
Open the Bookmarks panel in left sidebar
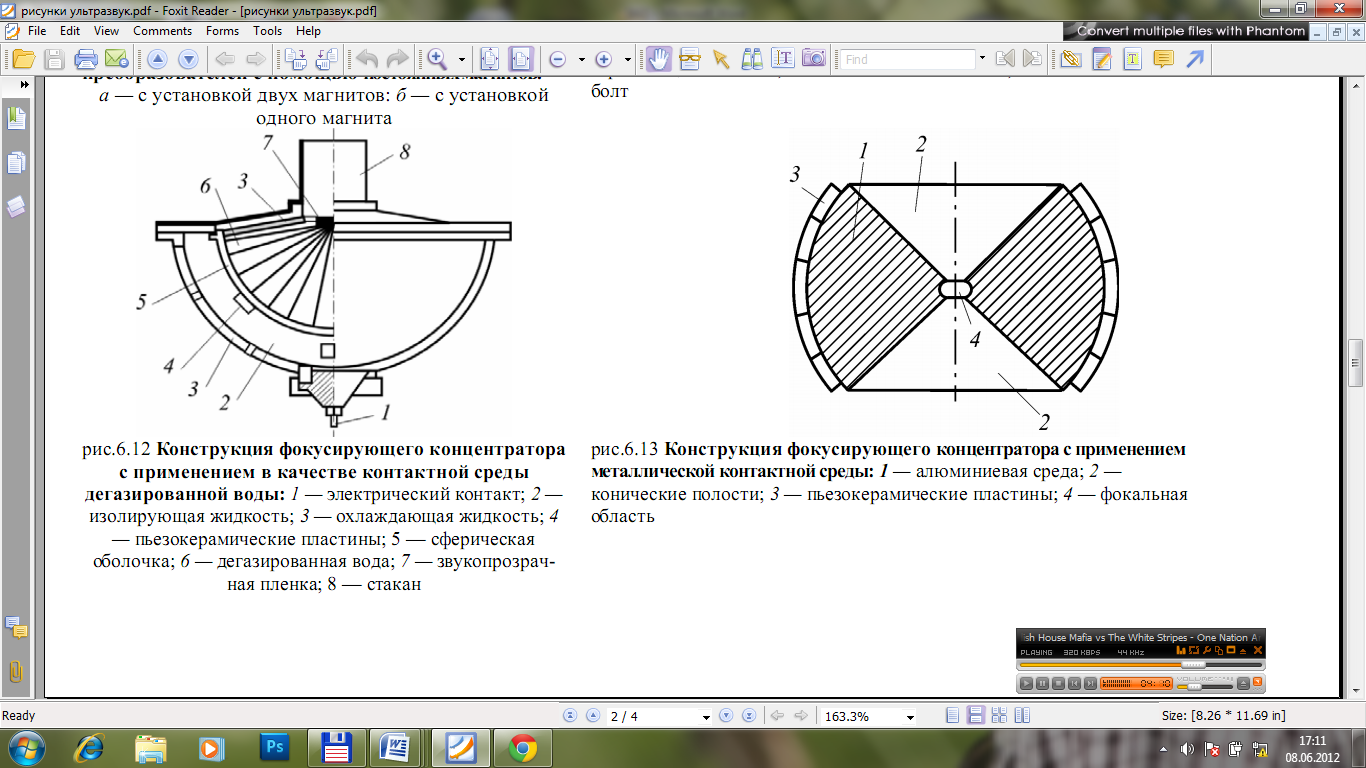tap(16, 119)
